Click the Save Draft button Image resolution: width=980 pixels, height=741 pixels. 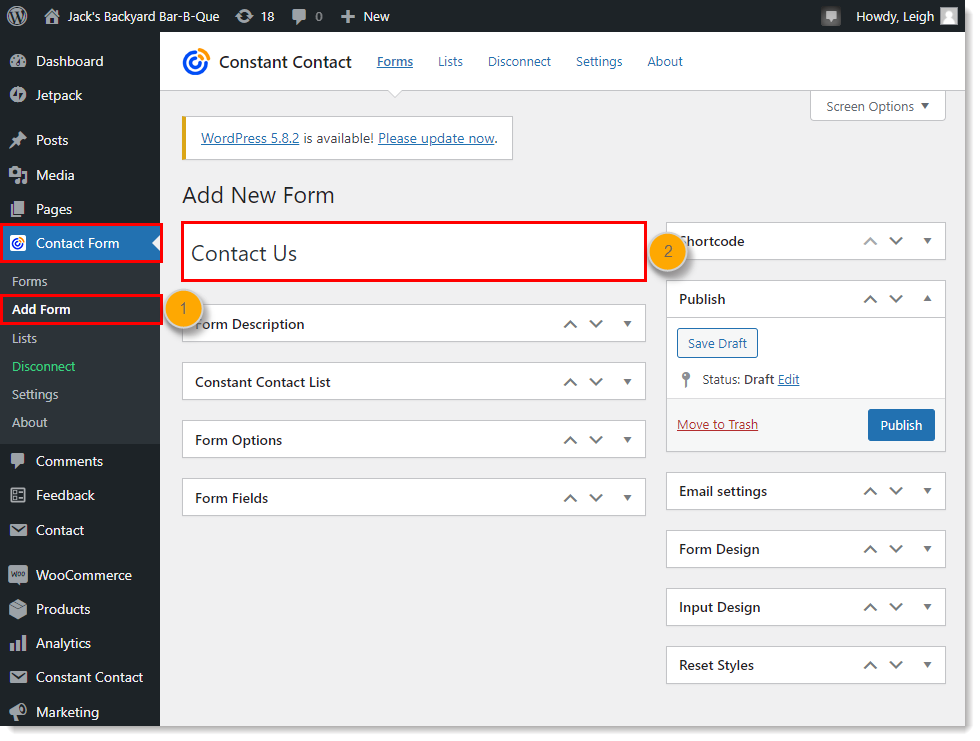[718, 343]
